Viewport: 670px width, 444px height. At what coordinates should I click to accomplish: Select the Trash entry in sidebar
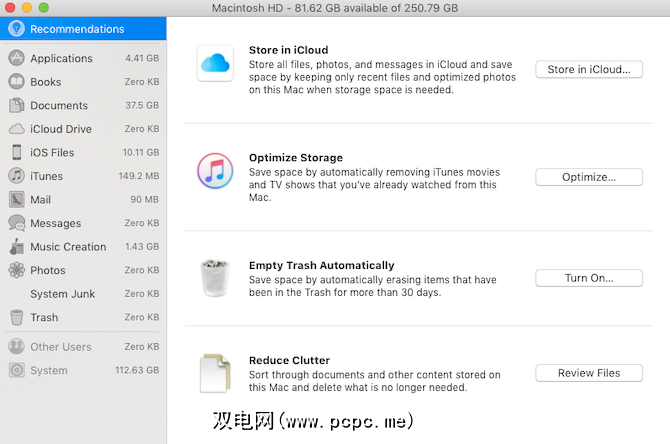[x=44, y=317]
